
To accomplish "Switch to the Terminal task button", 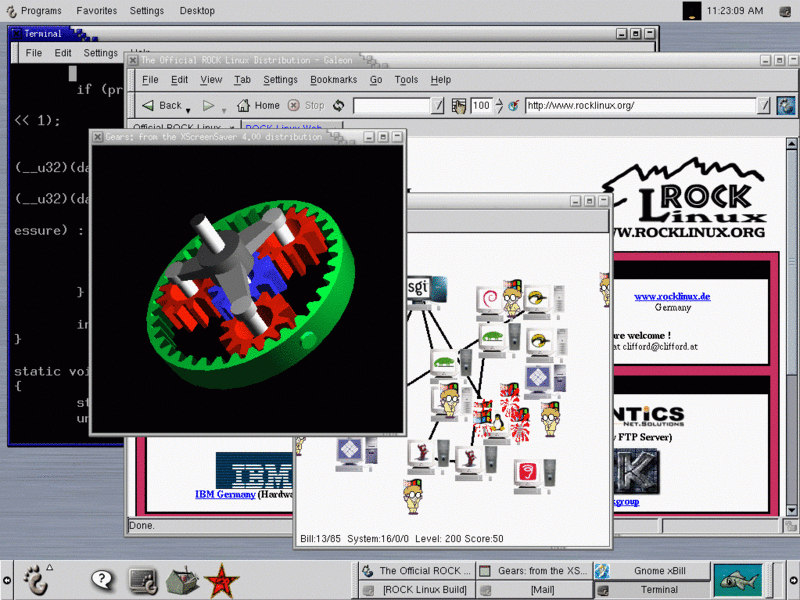I will 652,590.
